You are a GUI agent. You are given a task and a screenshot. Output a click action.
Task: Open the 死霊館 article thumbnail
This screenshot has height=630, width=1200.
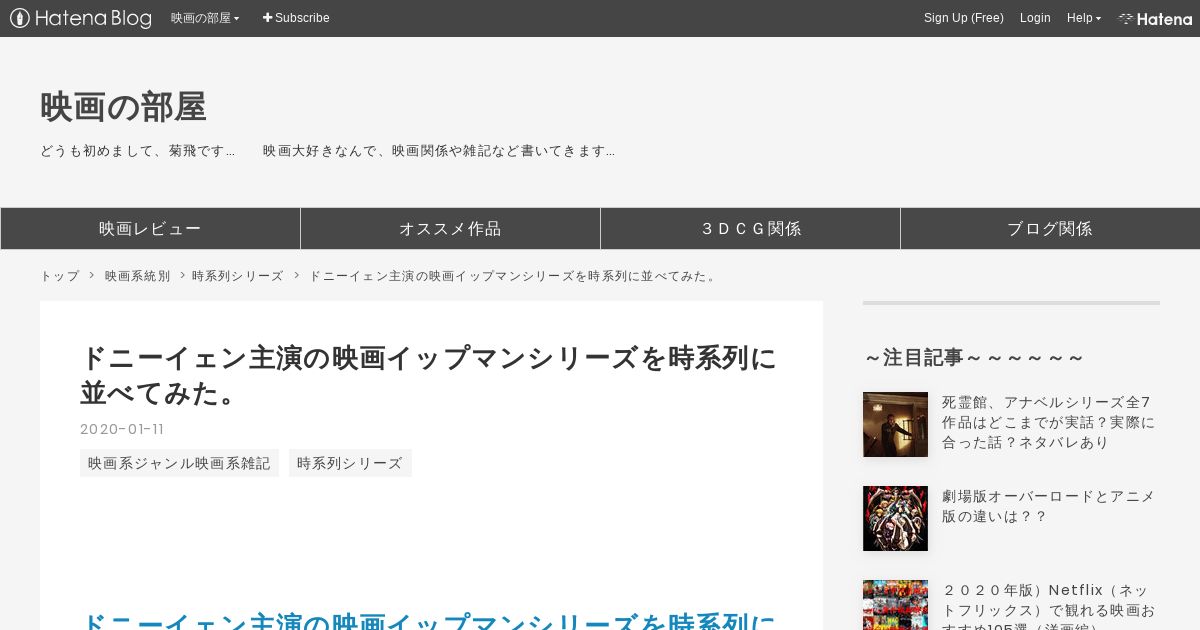coord(895,424)
